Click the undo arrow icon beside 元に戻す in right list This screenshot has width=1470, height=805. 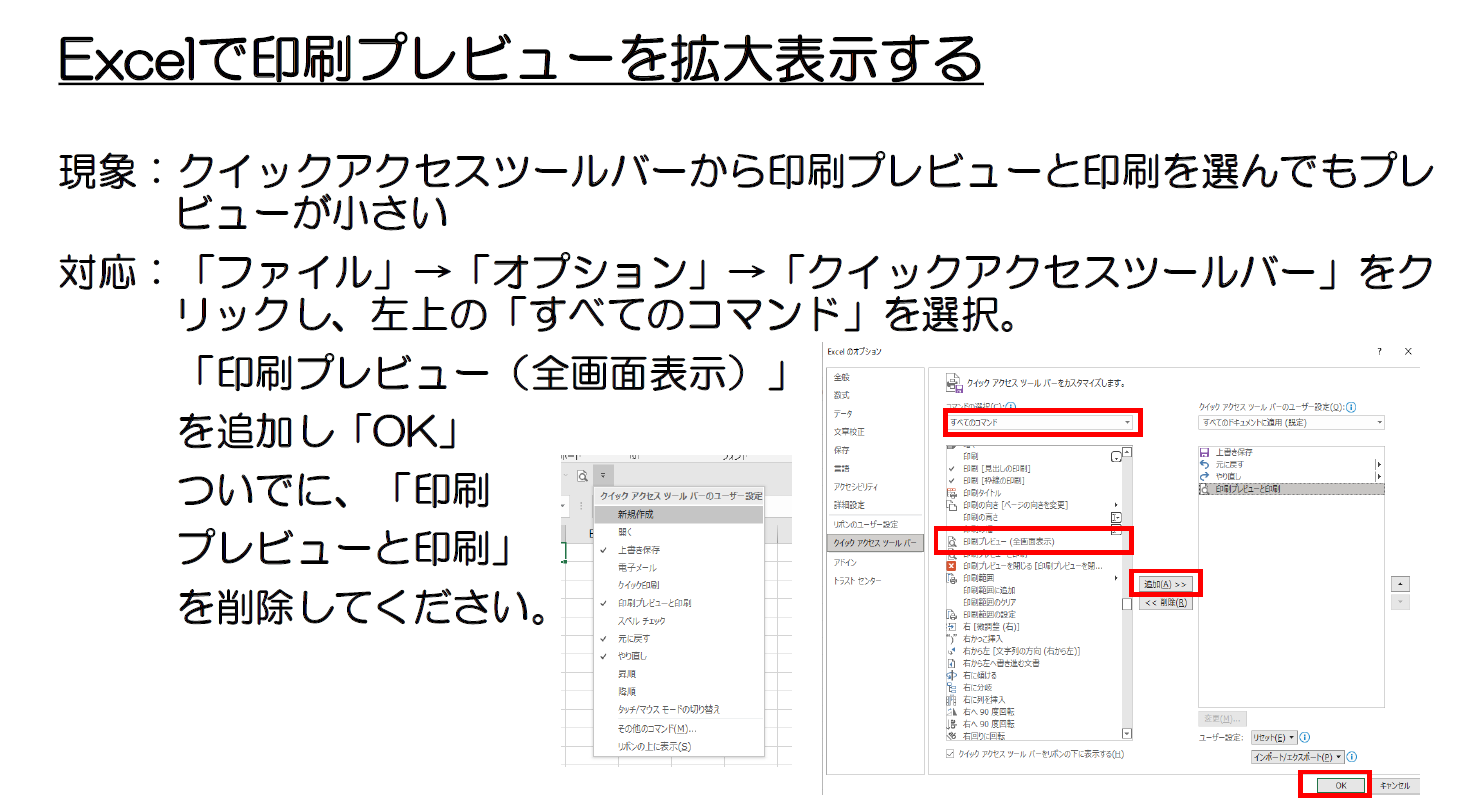(1204, 465)
